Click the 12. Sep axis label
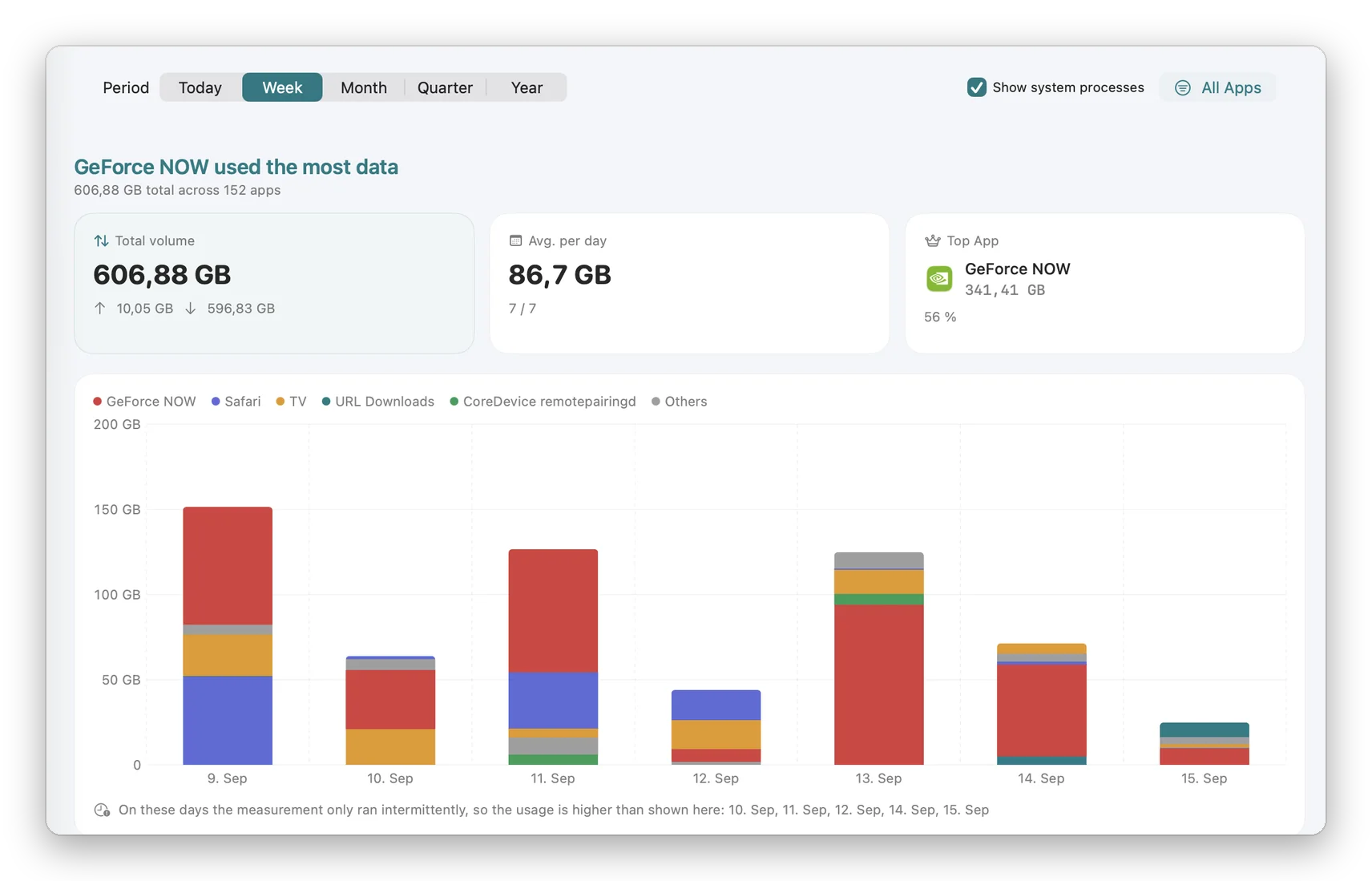The image size is (1372, 881). 716,778
